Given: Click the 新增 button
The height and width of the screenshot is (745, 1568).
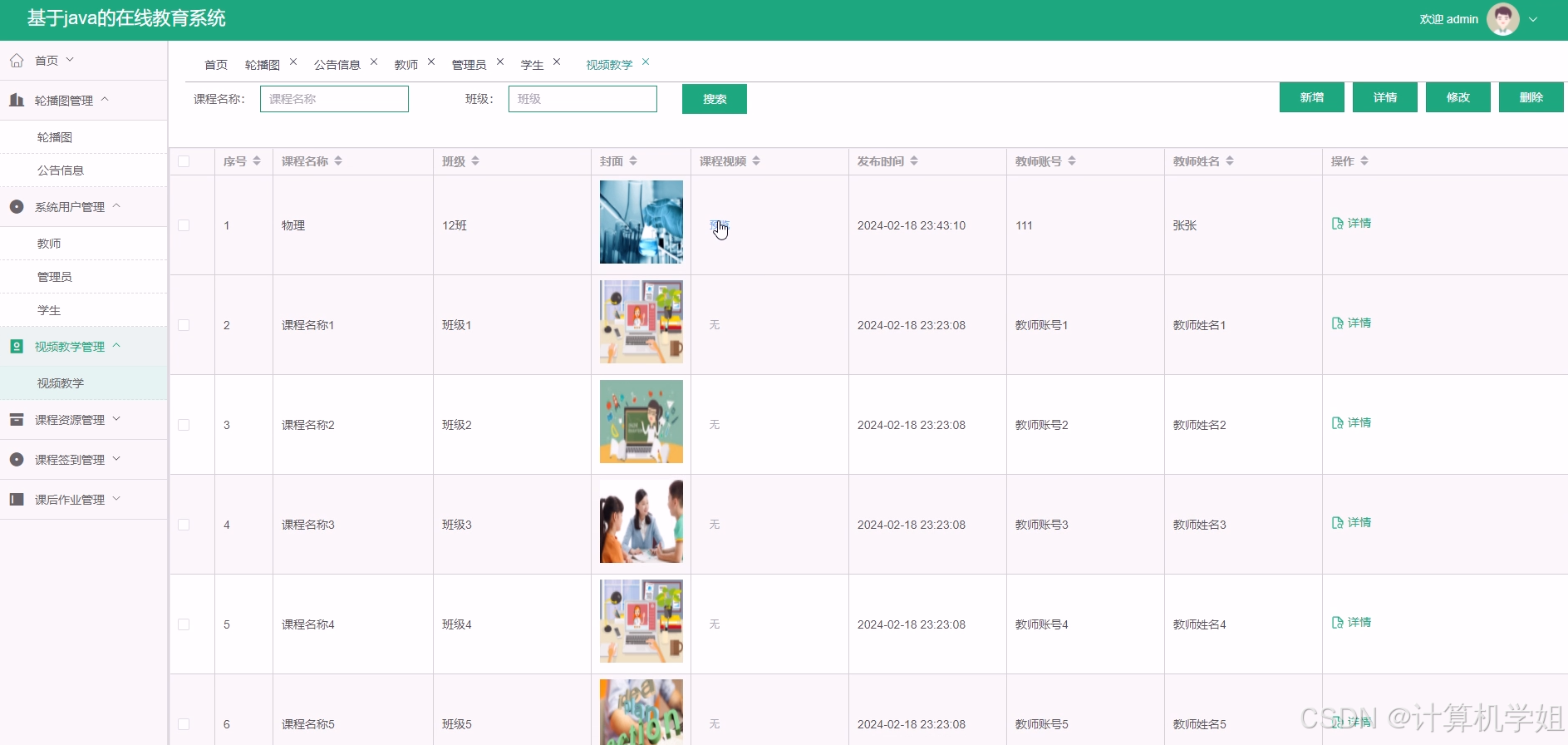Looking at the screenshot, I should coord(1312,97).
